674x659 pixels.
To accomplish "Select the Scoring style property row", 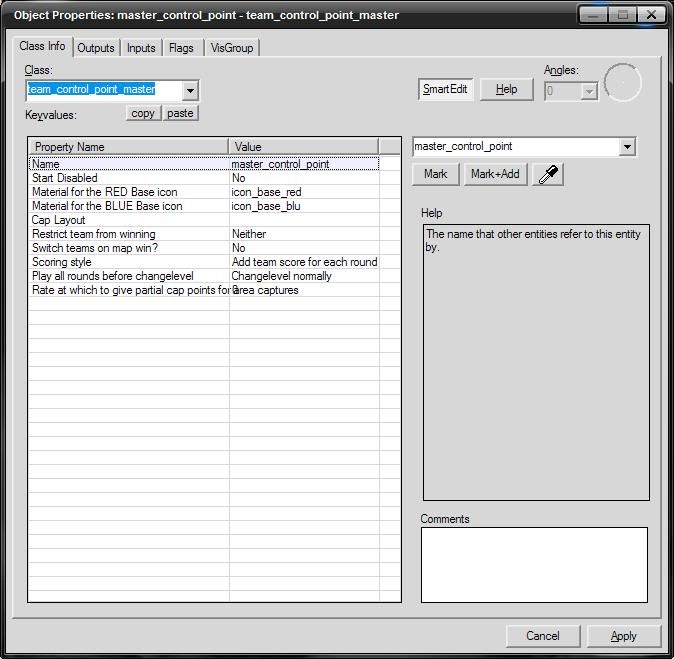I will point(130,262).
